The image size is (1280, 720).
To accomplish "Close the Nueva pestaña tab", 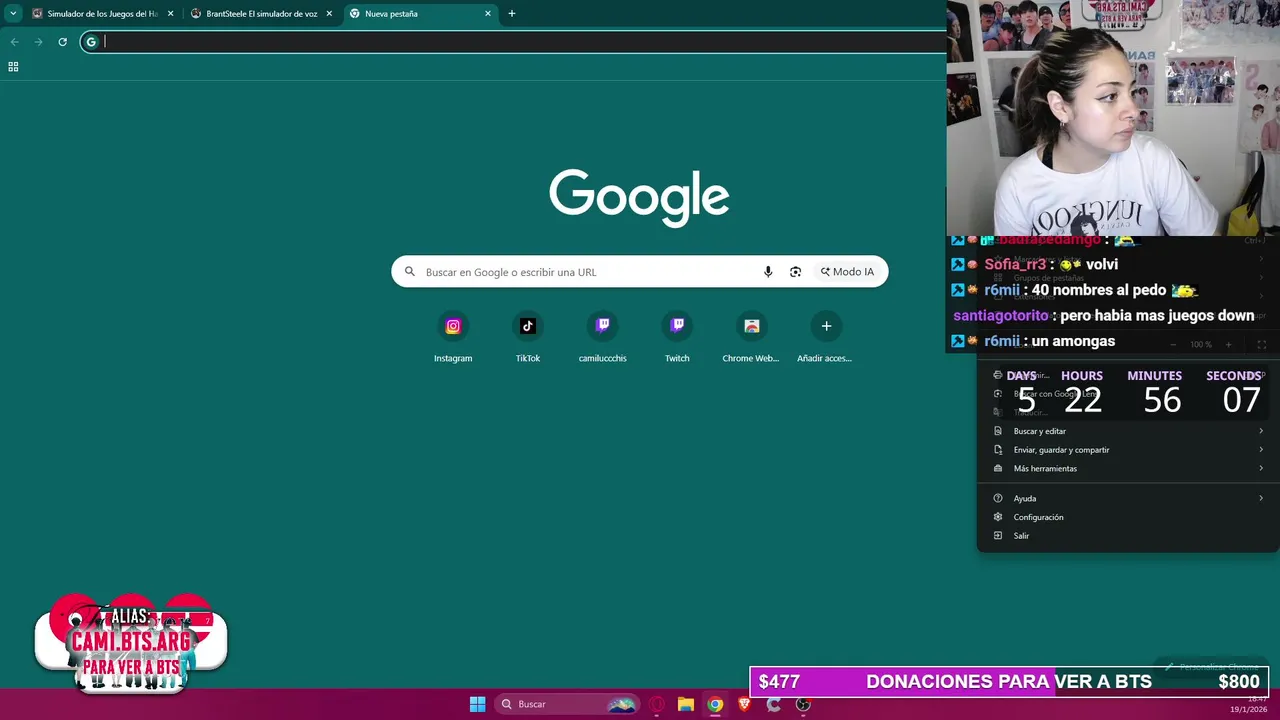I will point(488,14).
